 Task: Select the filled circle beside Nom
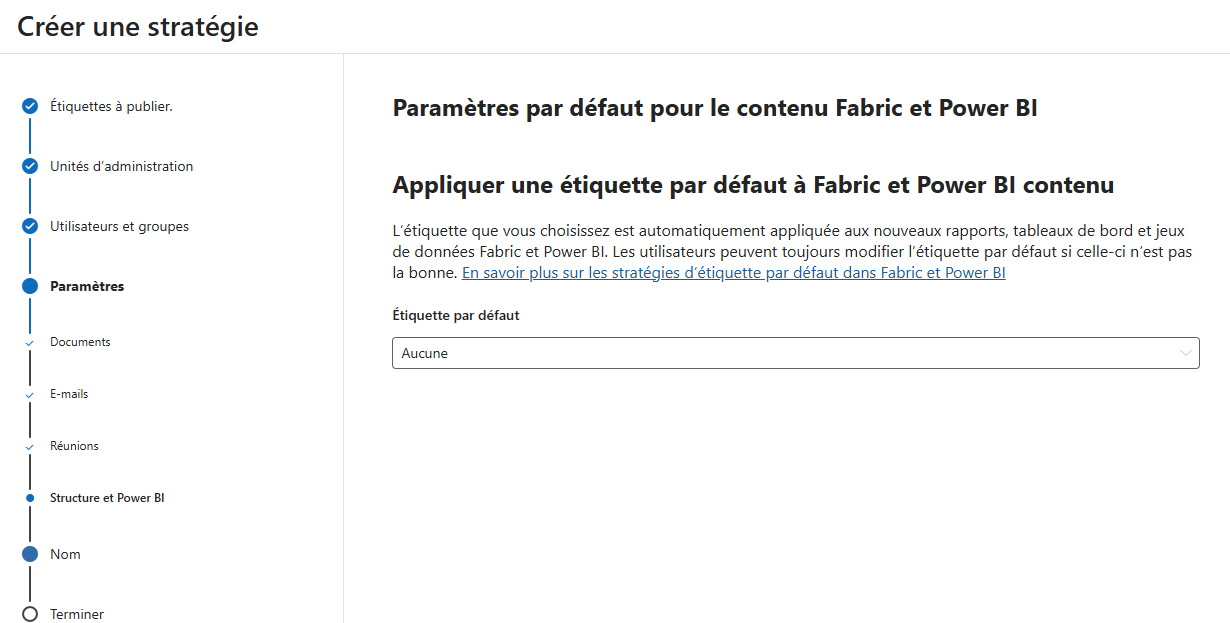click(x=30, y=554)
